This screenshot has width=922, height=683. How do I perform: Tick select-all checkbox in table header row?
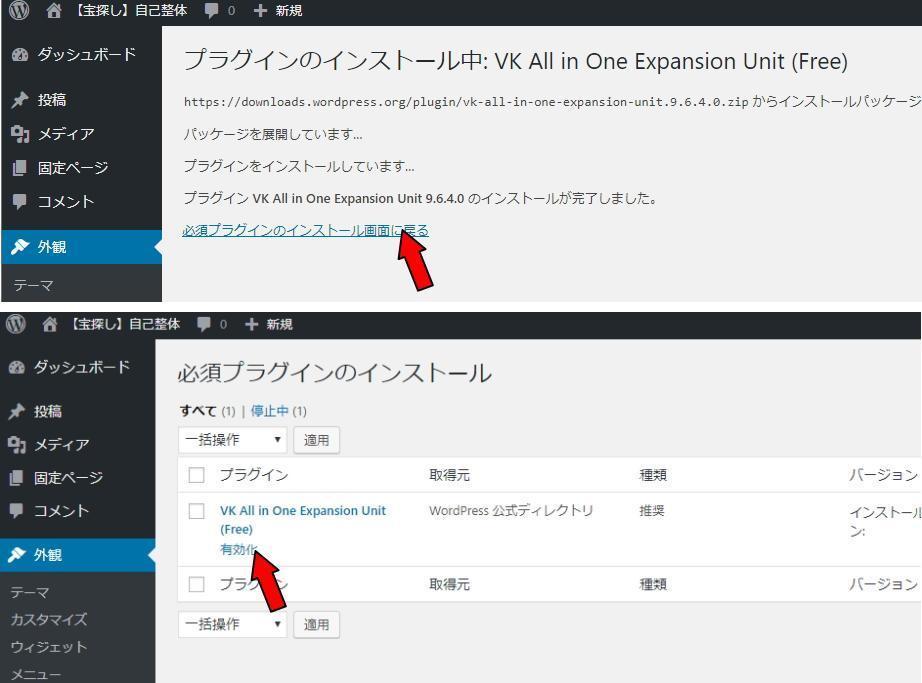(x=196, y=475)
